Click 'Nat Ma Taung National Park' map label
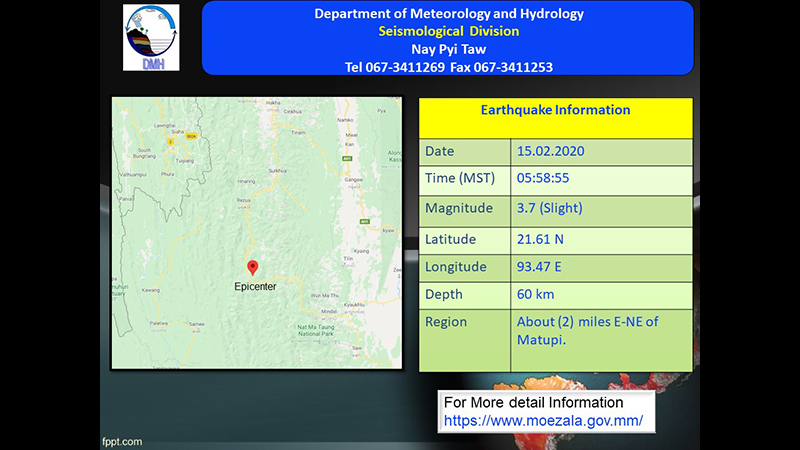The image size is (800, 450). coord(316,330)
